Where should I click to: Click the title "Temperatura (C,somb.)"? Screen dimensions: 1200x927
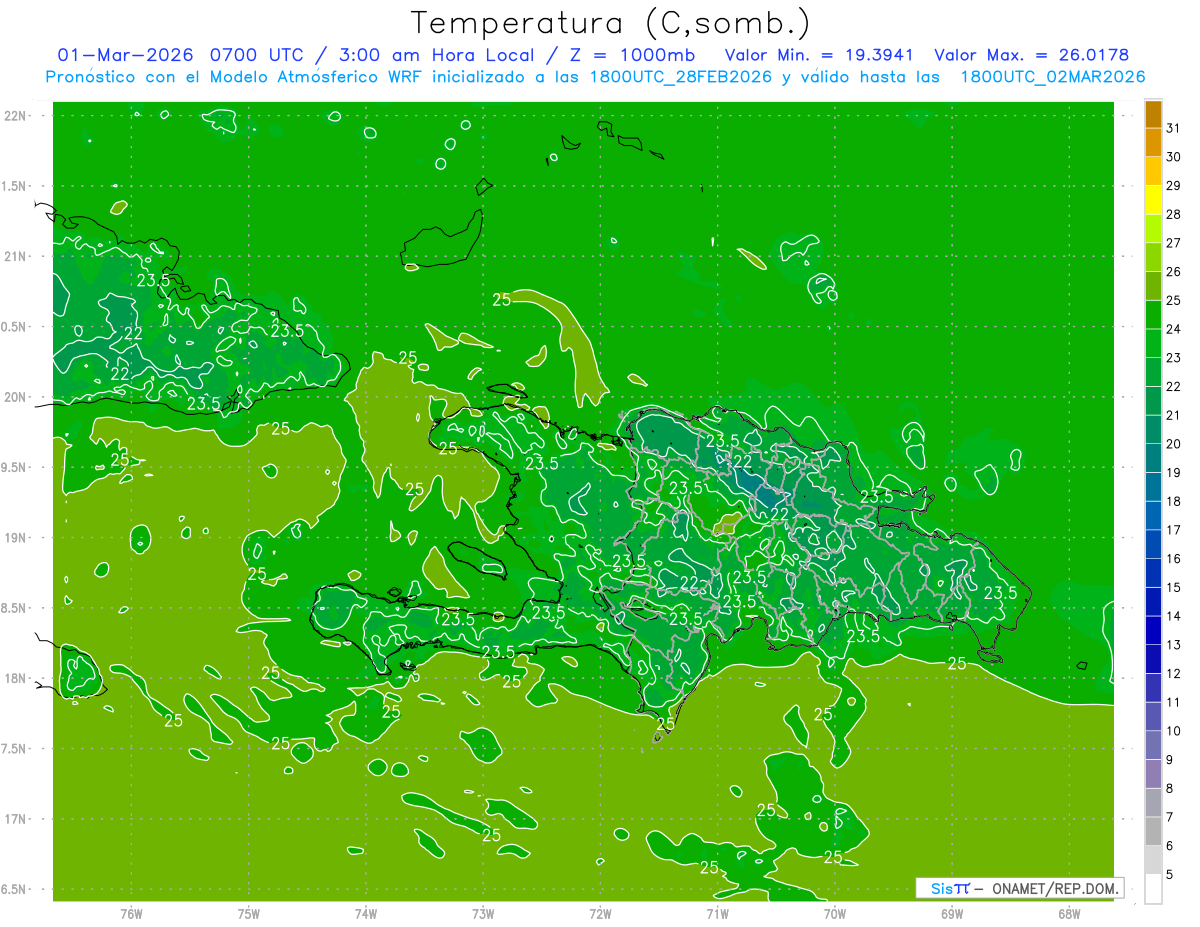(610, 23)
